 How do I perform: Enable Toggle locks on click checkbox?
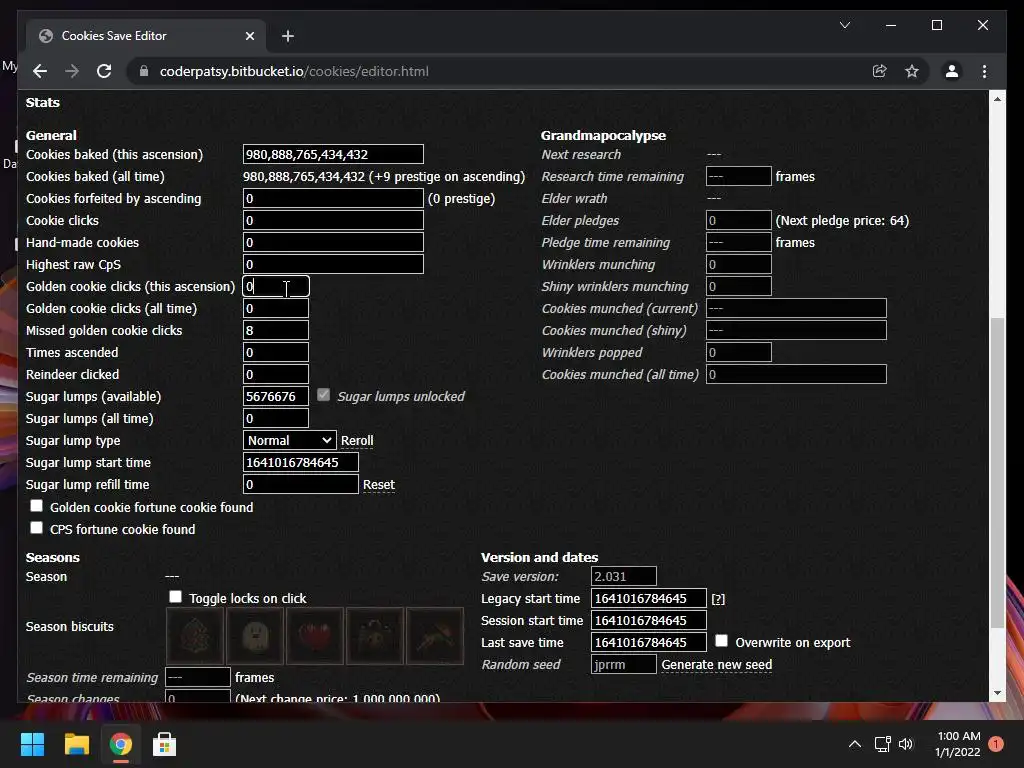coord(175,596)
